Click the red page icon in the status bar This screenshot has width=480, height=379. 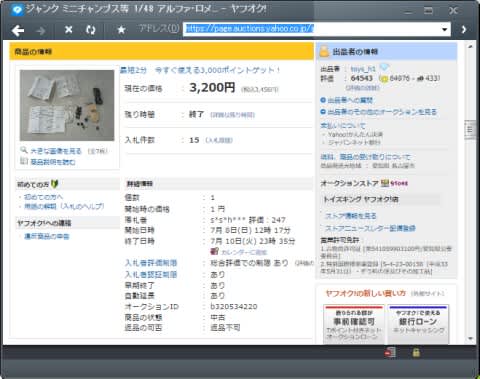390,353
